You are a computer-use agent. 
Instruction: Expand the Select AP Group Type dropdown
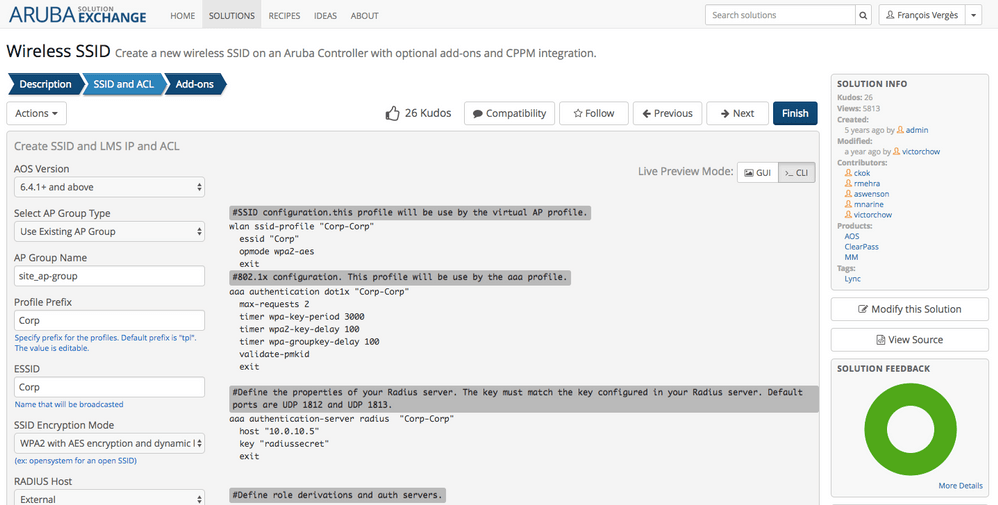[x=109, y=231]
